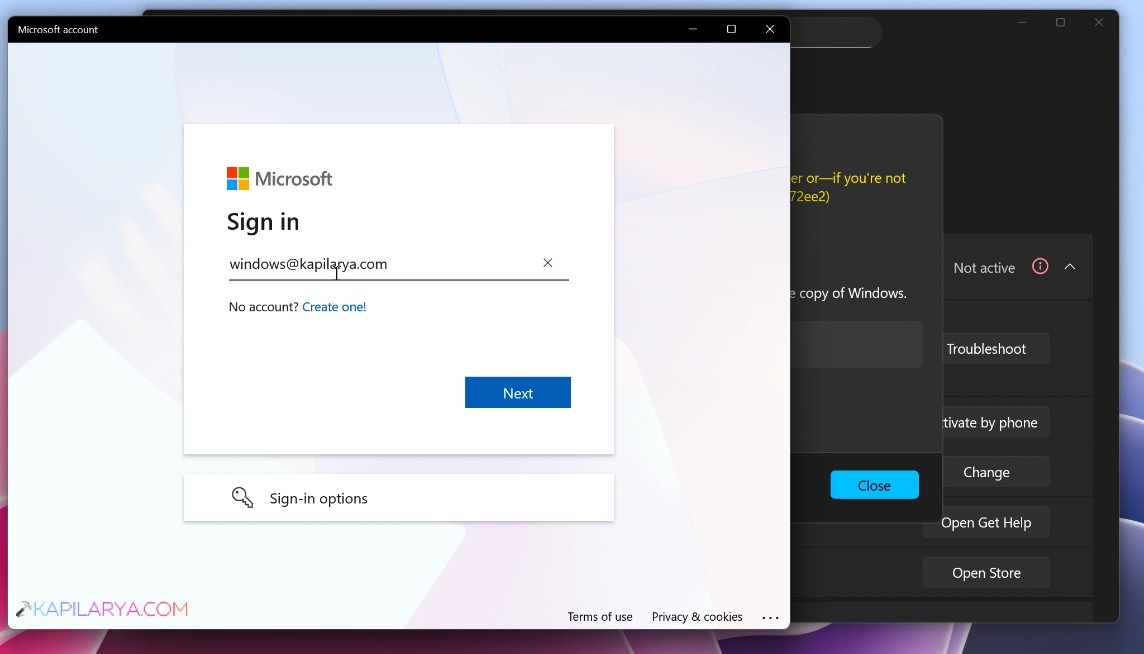Follow the Create one! link
This screenshot has width=1144, height=654.
click(x=334, y=306)
